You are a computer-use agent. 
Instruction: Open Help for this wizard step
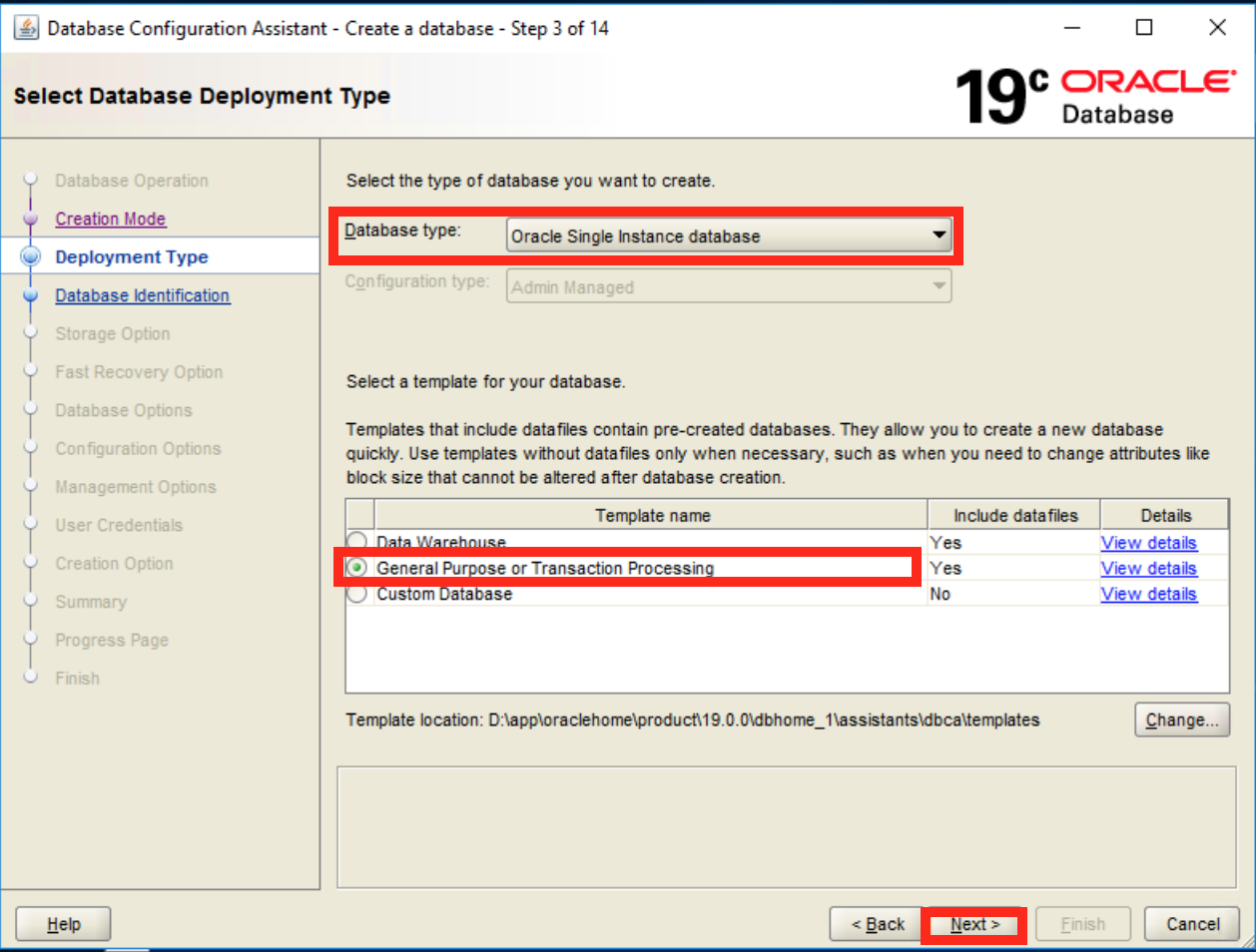(63, 924)
